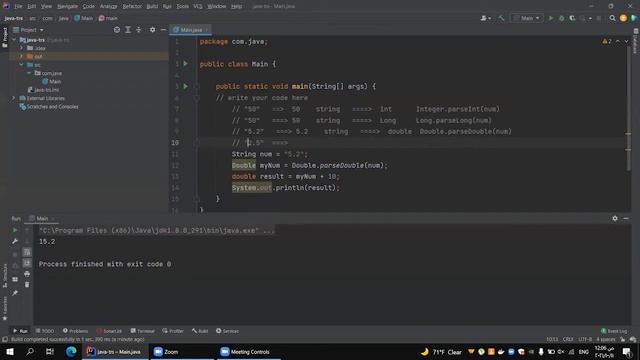This screenshot has width=640, height=360.
Task: Open Profiler tool window
Action: pyautogui.click(x=173, y=331)
